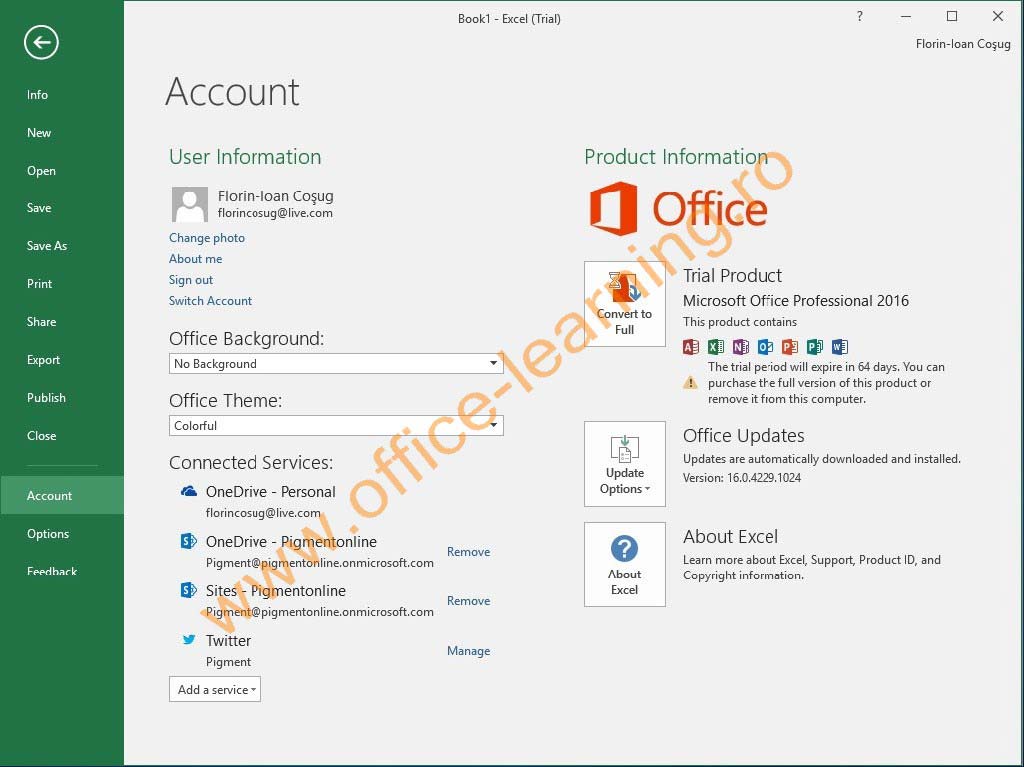Viewport: 1024px width, 767px height.
Task: Click the Change photo link
Action: click(207, 238)
